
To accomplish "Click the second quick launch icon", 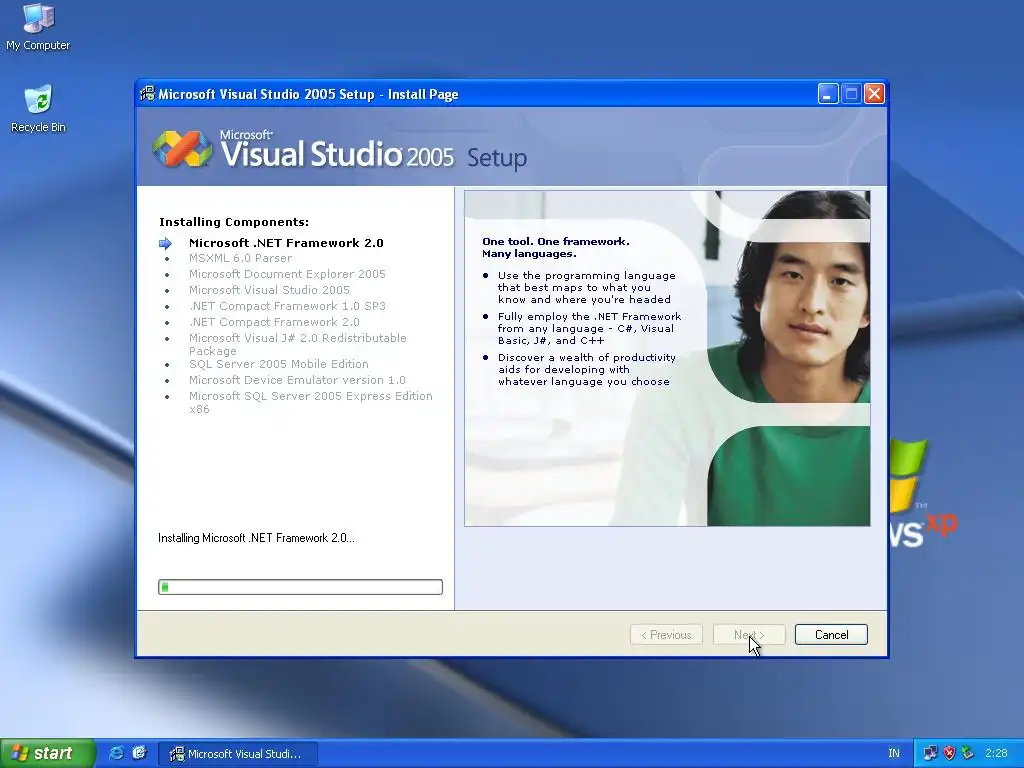I will coord(139,753).
